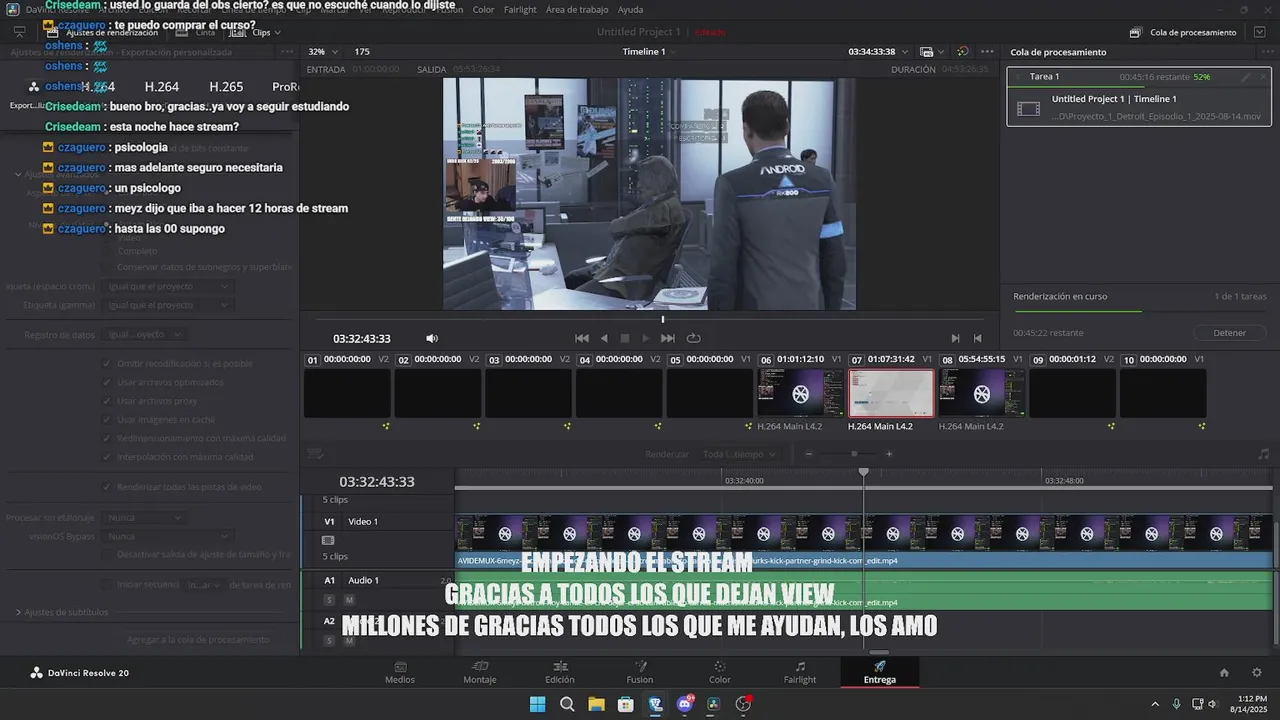This screenshot has height=720, width=1280.
Task: Adjust the timeline zoom slider
Action: tap(854, 454)
